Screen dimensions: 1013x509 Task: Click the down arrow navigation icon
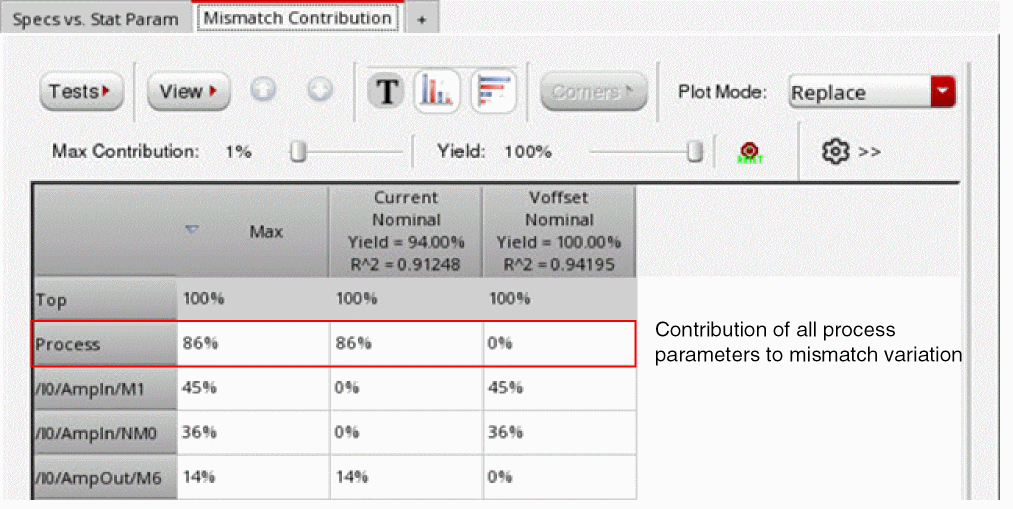click(x=319, y=91)
